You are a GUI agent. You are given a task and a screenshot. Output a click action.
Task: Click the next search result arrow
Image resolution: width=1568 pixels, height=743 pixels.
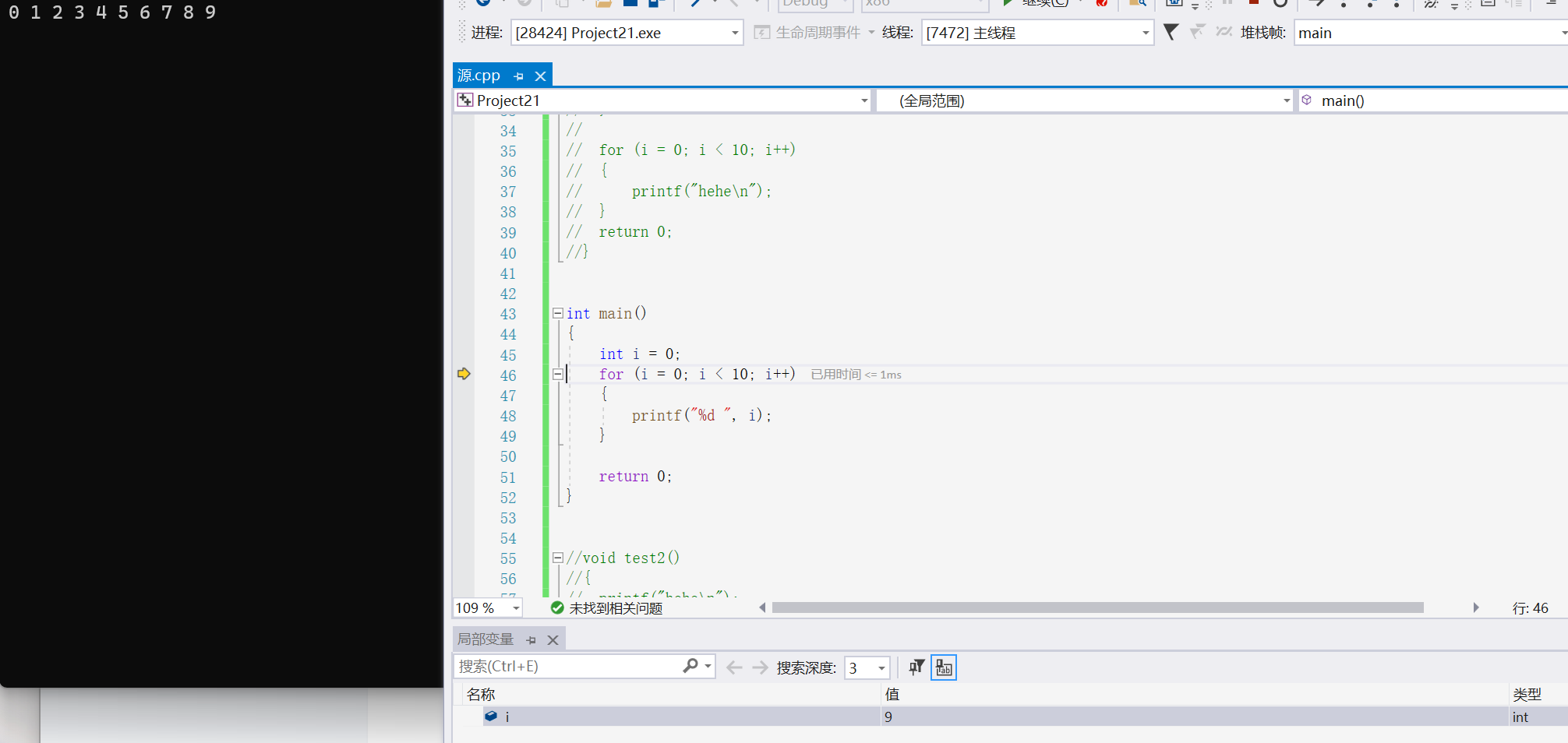[760, 667]
